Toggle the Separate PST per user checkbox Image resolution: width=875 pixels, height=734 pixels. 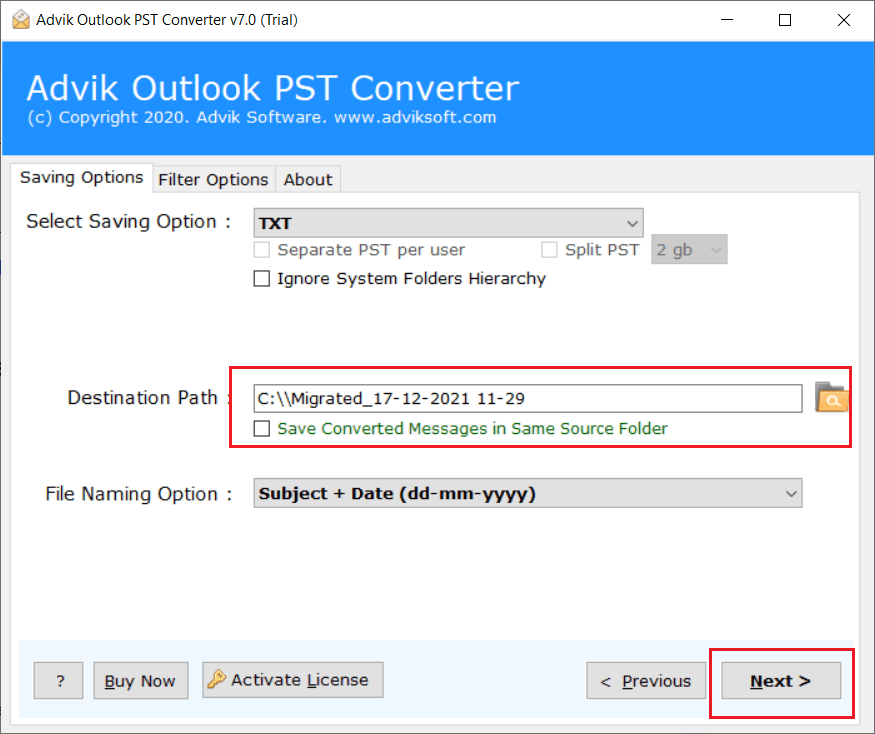tap(262, 250)
